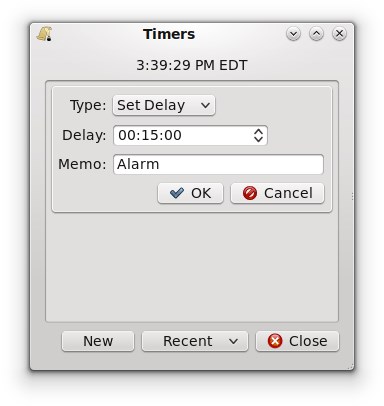Image resolution: width=384 pixels, height=406 pixels.
Task: Click the bell application icon in title bar
Action: (45, 34)
